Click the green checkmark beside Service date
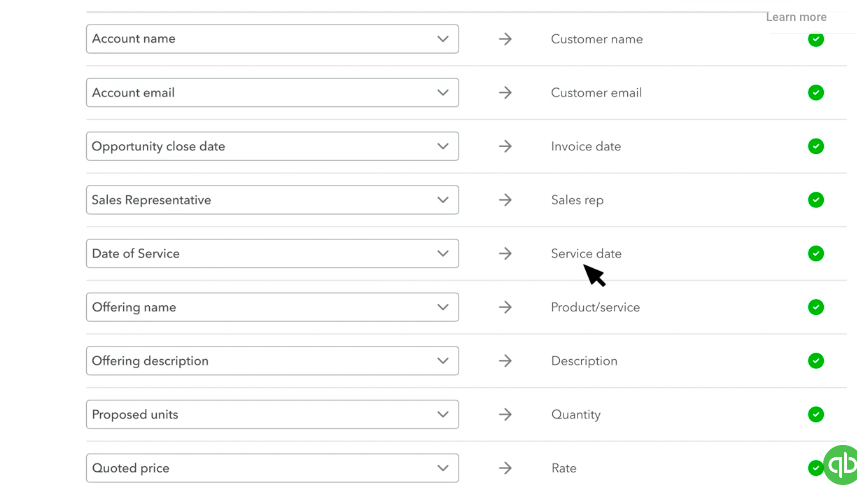 tap(816, 254)
